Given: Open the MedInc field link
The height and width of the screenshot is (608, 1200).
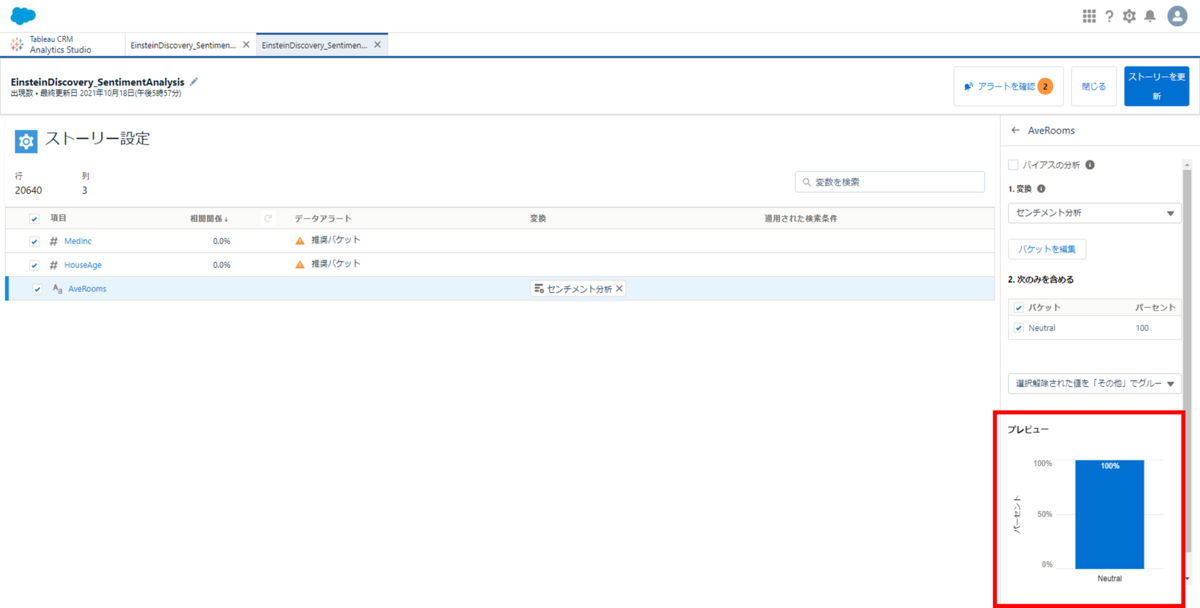Looking at the screenshot, I should tap(78, 241).
